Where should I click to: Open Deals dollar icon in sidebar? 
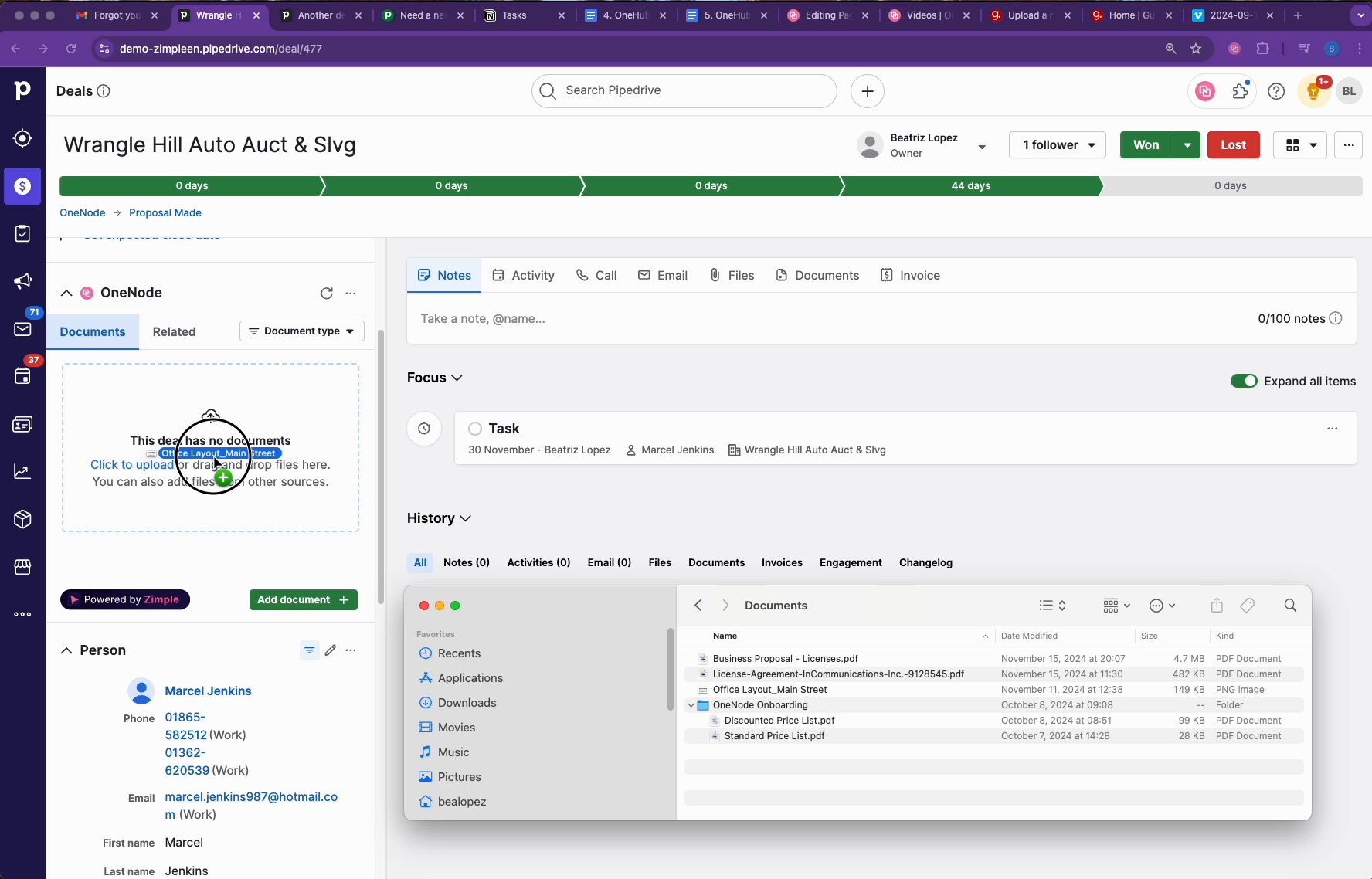tap(22, 186)
